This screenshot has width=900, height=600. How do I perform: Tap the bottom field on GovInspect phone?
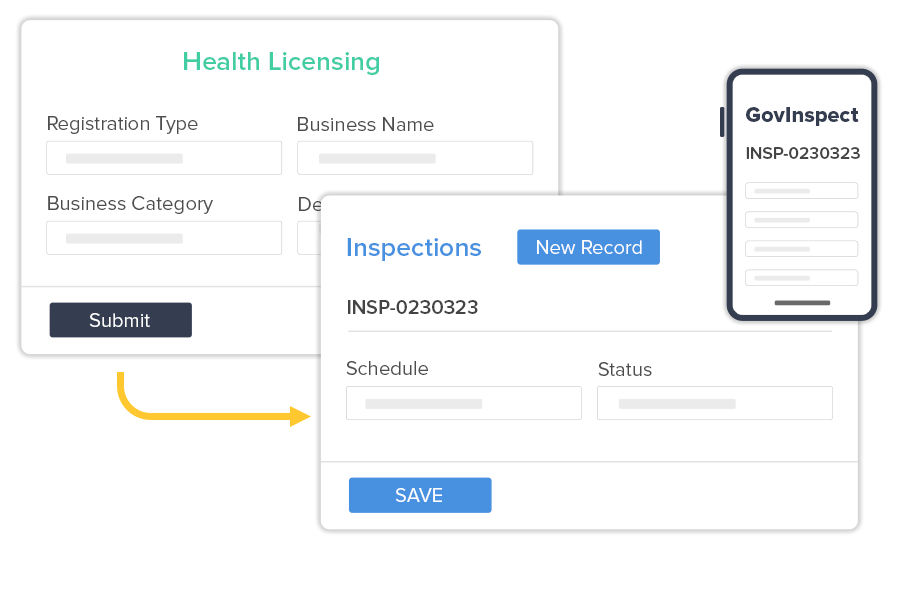[801, 277]
